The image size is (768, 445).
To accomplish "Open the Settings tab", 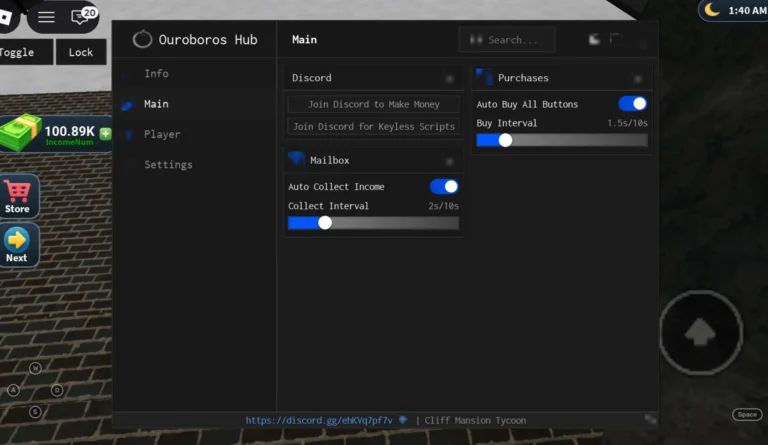I will pyautogui.click(x=195, y=164).
